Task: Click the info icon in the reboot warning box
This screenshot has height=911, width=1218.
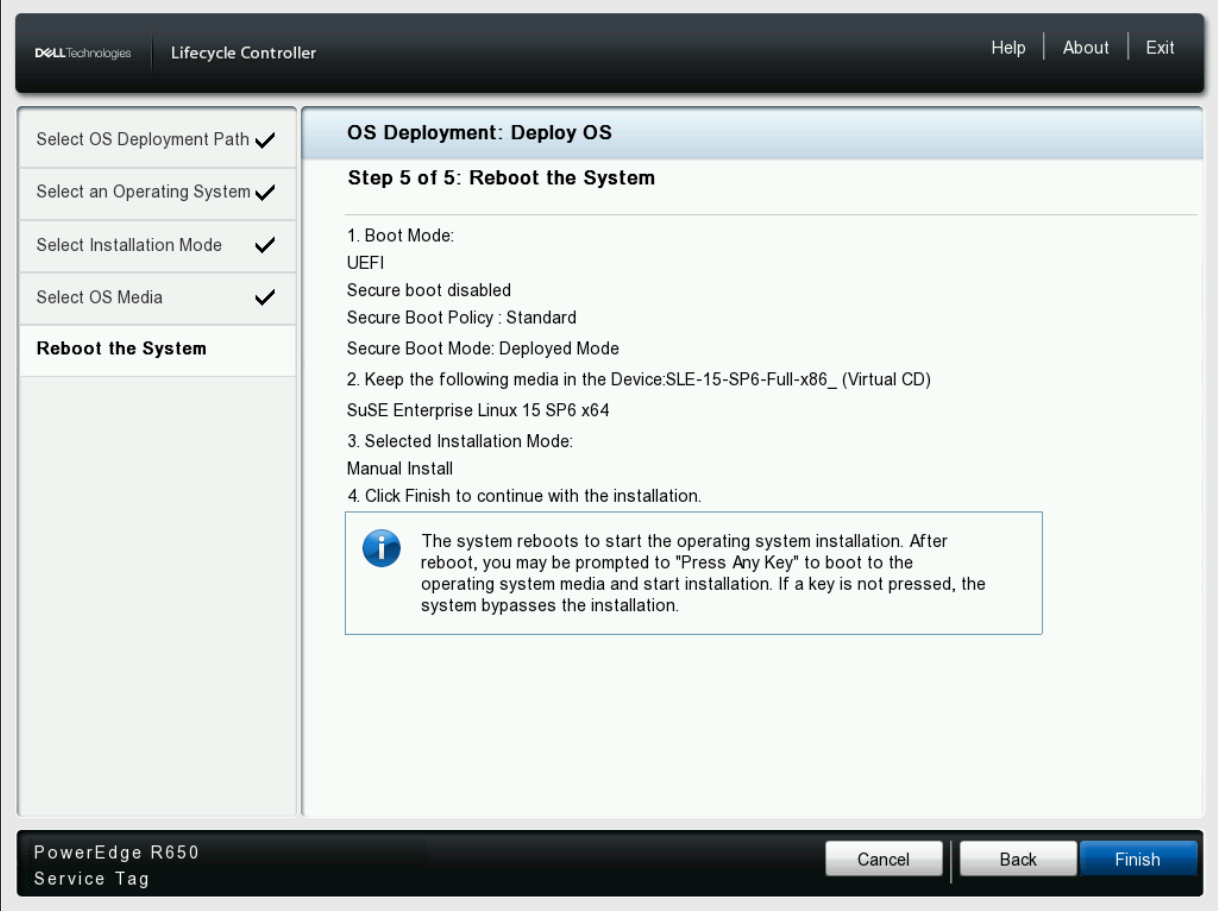Action: (x=381, y=548)
